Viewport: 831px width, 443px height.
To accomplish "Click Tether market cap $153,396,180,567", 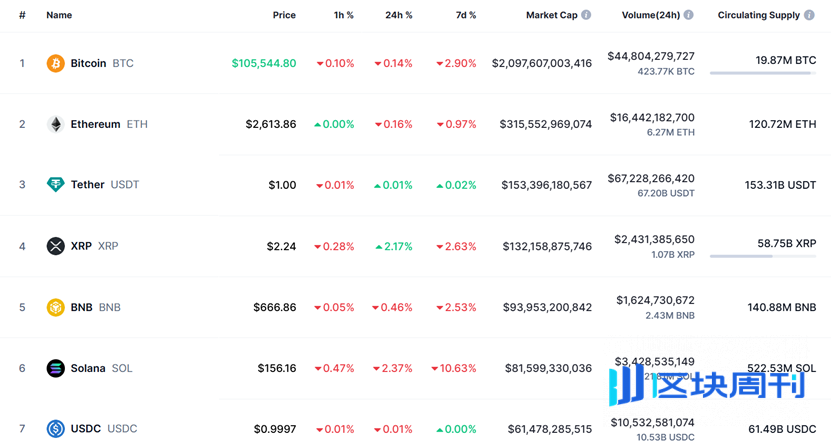I will pos(547,185).
